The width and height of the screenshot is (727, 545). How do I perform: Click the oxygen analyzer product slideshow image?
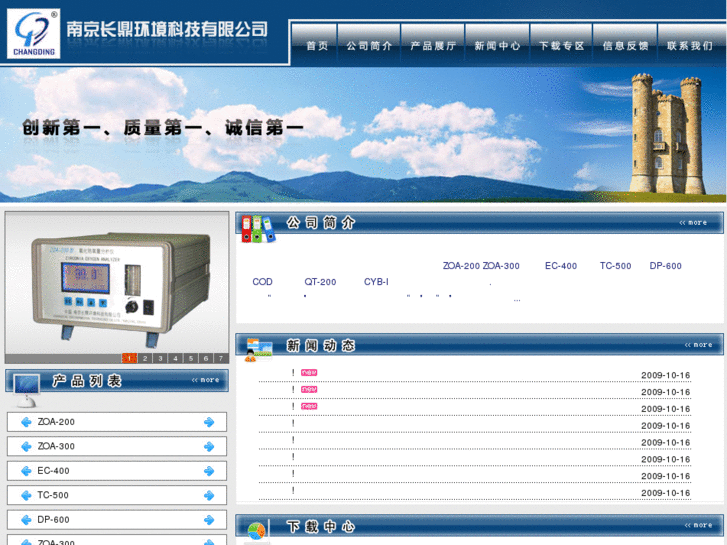117,284
